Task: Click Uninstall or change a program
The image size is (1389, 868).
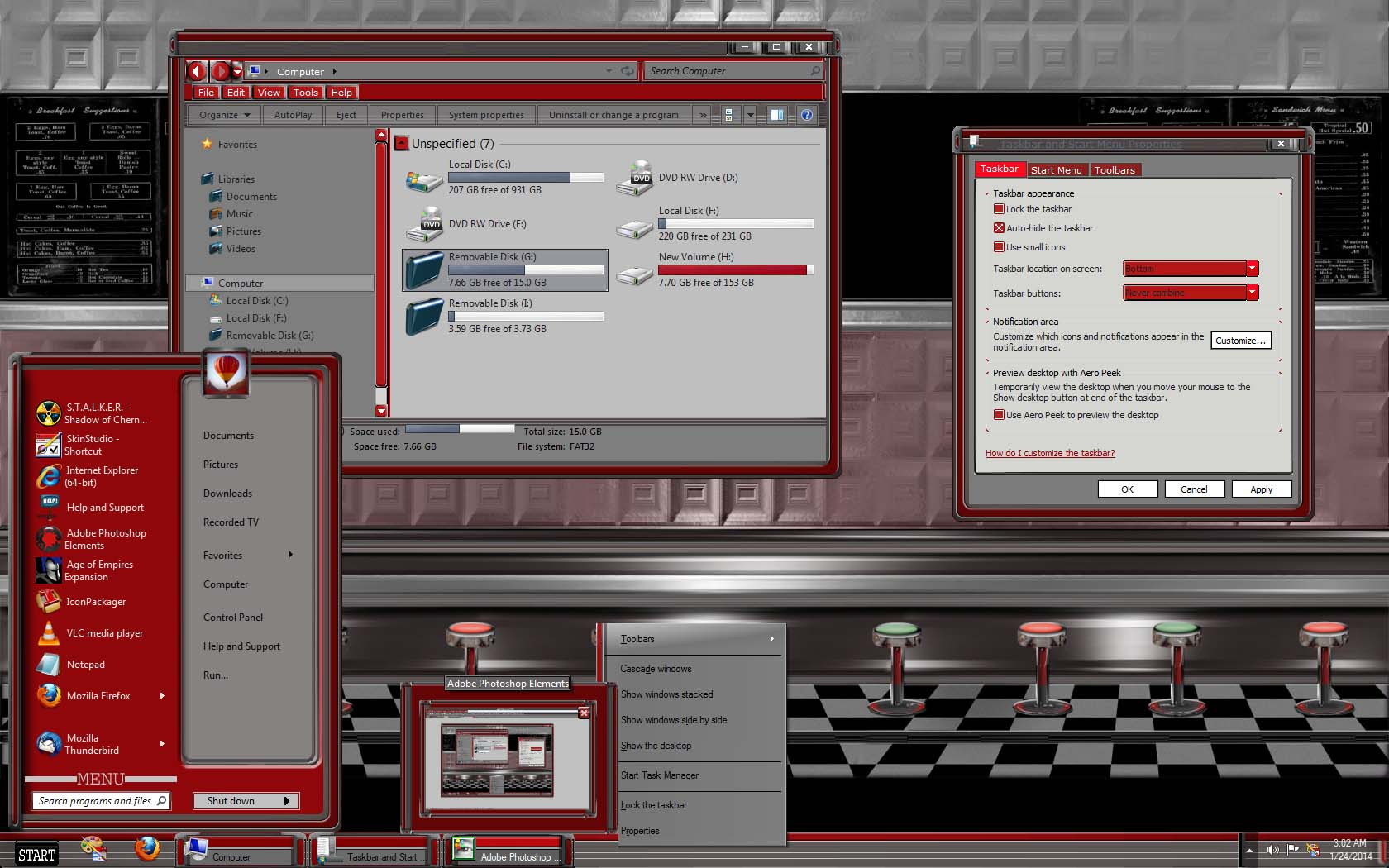Action: (613, 115)
